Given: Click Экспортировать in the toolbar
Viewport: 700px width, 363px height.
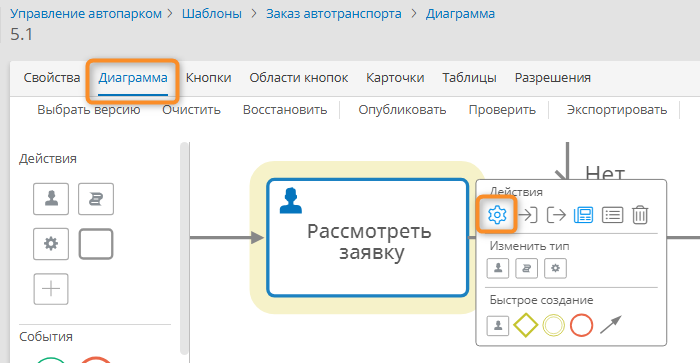Looking at the screenshot, I should [x=617, y=110].
